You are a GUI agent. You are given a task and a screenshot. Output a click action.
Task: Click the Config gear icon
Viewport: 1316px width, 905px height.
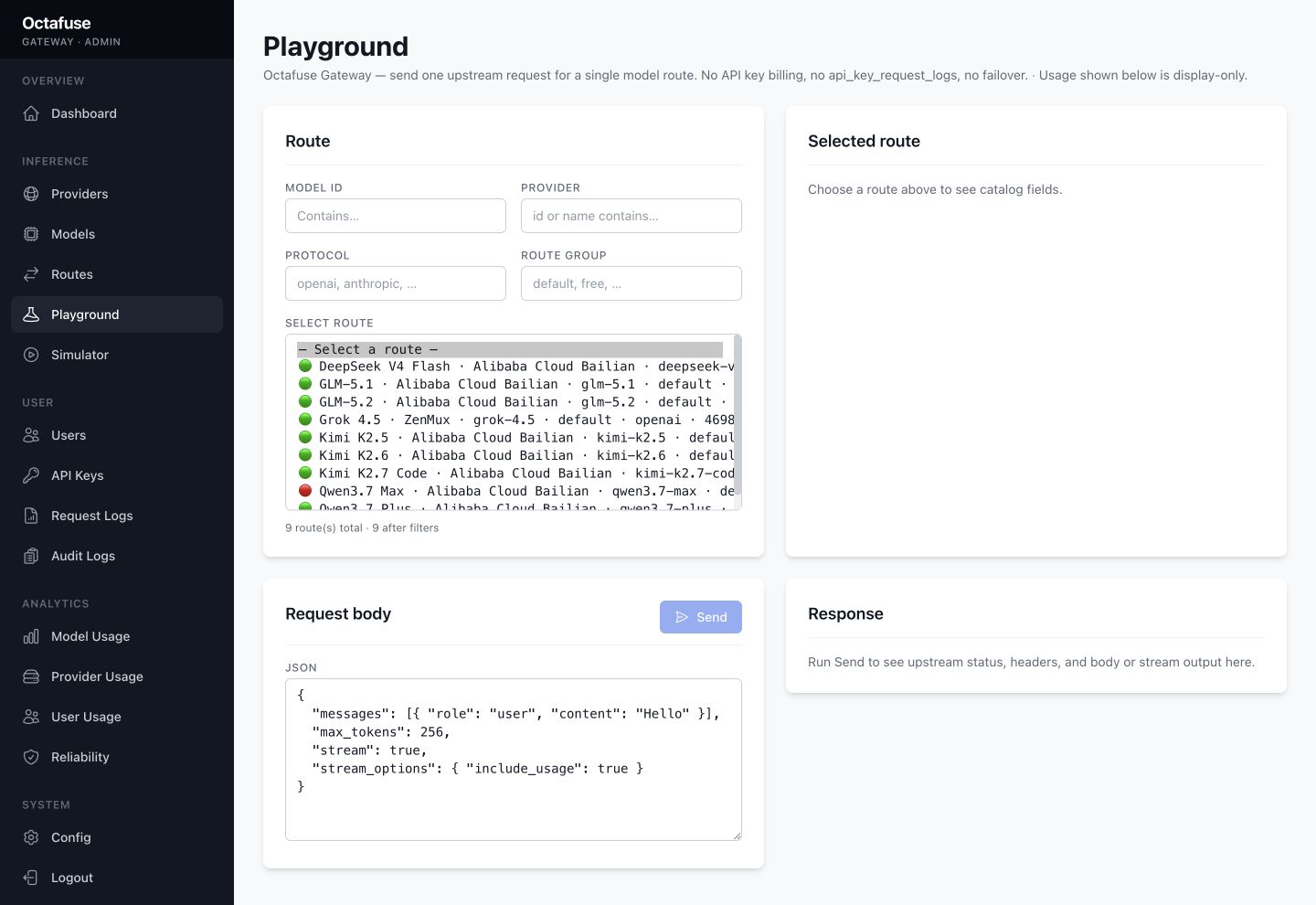click(x=31, y=837)
